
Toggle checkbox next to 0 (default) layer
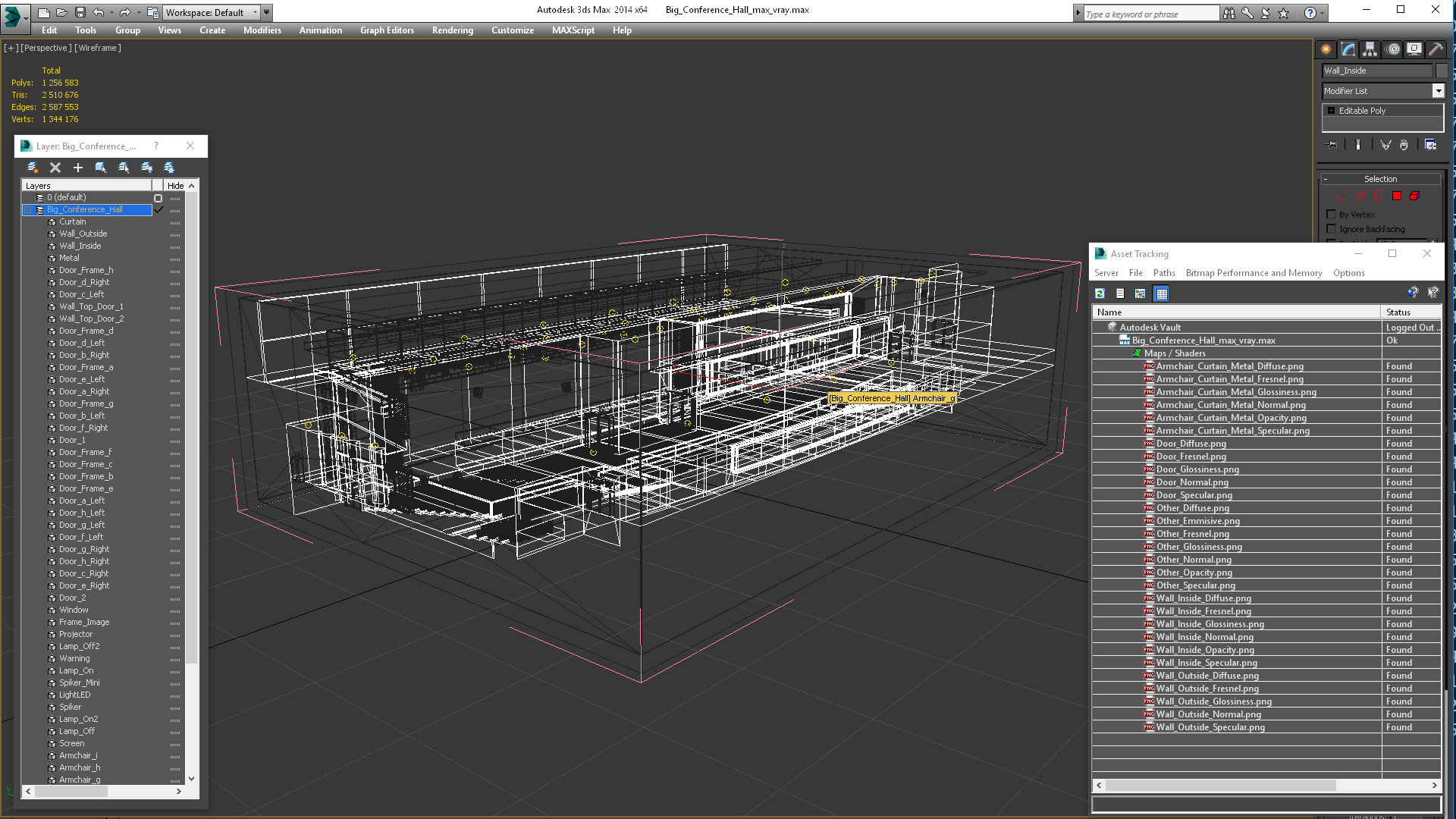pos(158,198)
